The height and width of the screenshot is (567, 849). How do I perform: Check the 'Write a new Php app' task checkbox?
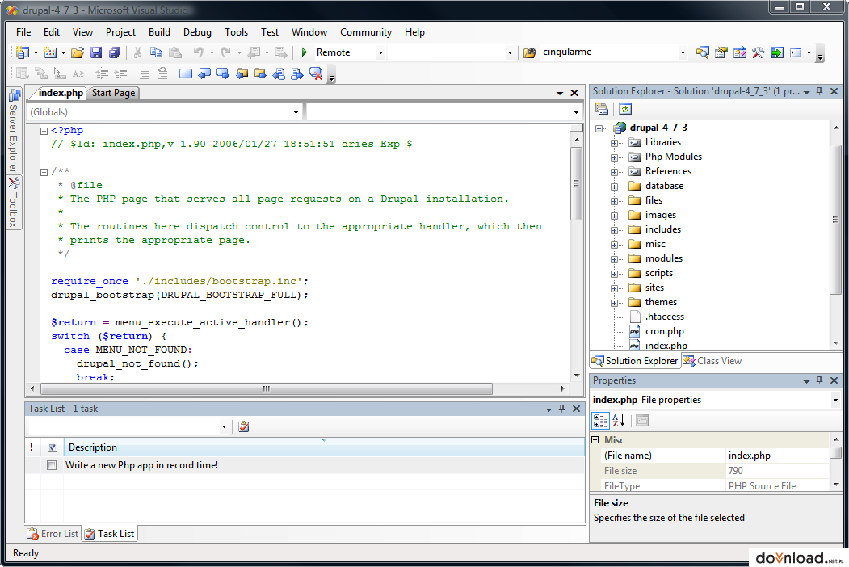(x=52, y=465)
